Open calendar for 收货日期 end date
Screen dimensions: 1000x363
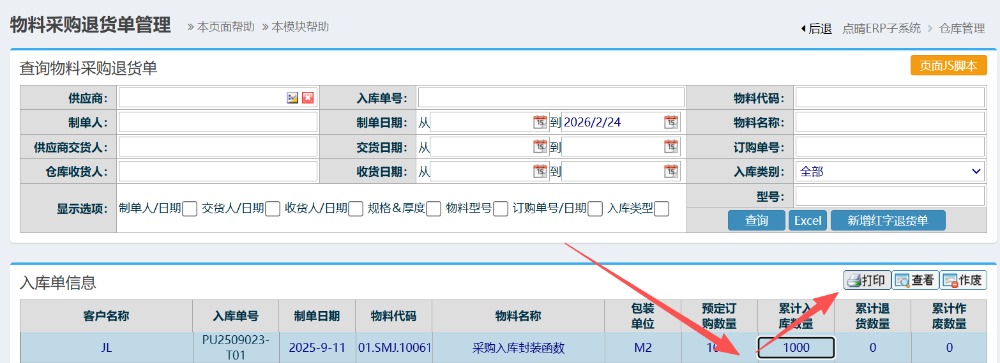[x=671, y=171]
